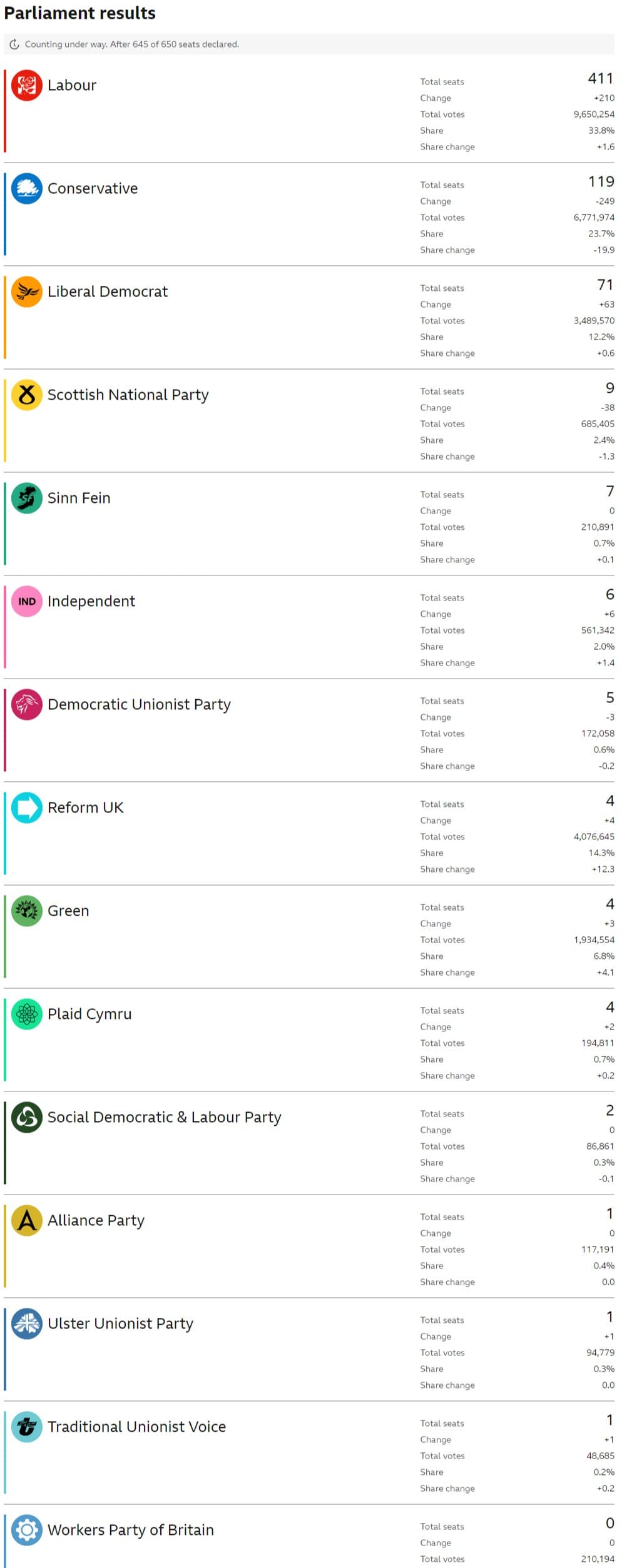This screenshot has width=627, height=1568.
Task: Click the Traditional Unionist Voice icon
Action: (27, 1427)
